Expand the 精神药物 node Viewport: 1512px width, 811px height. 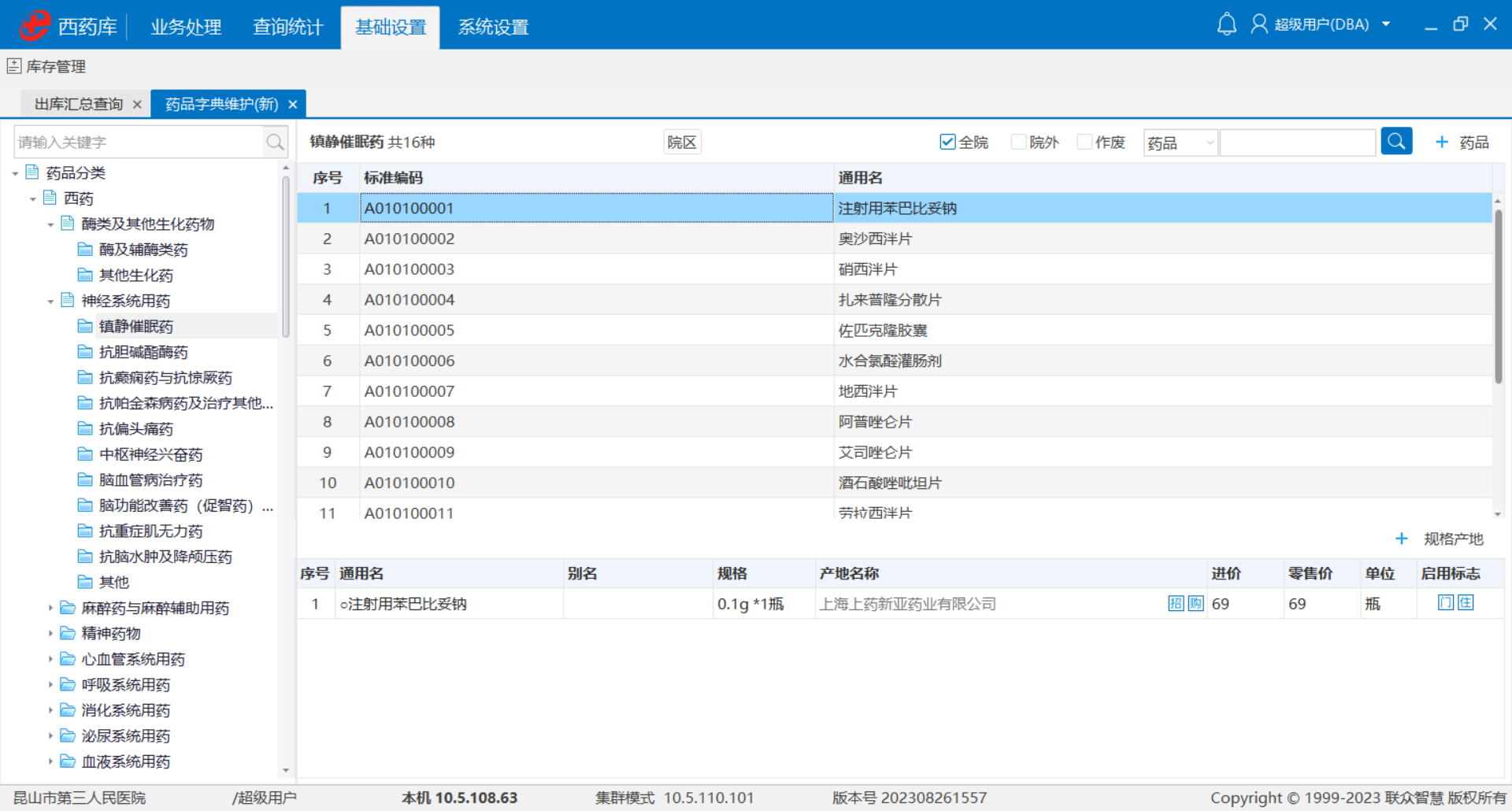50,634
